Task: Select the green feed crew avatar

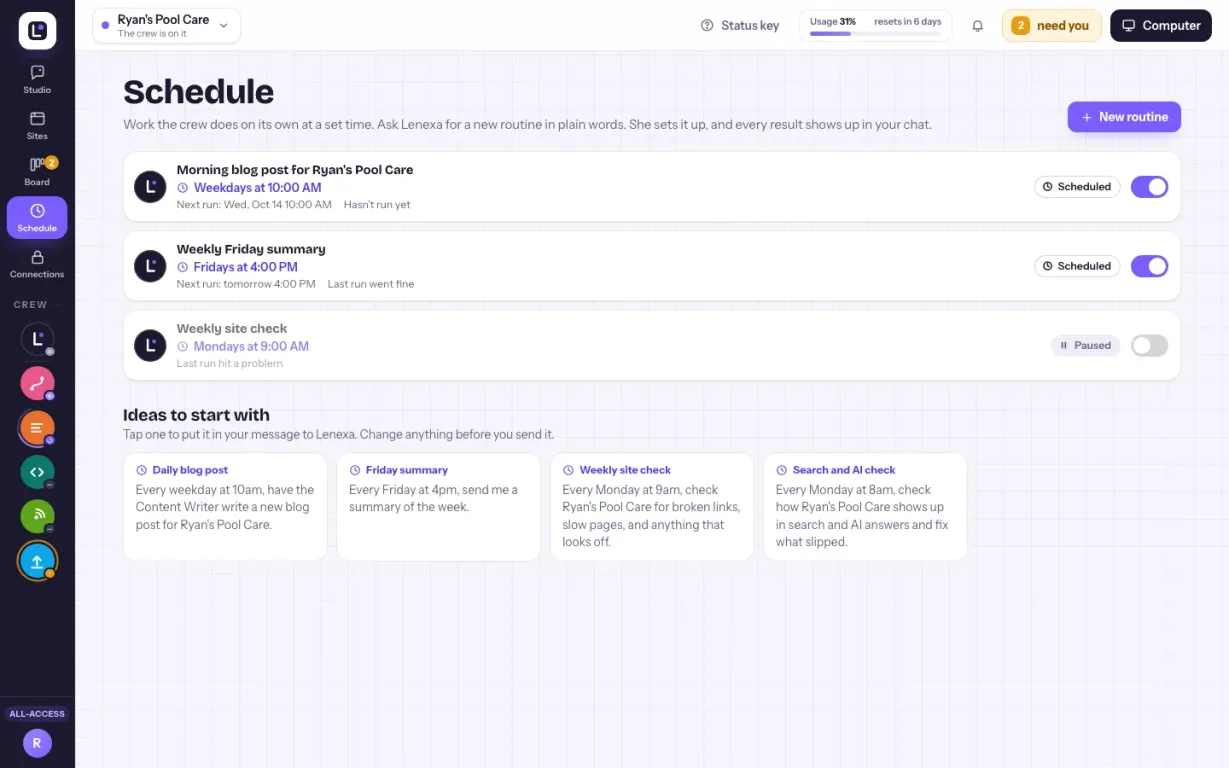Action: (37, 516)
